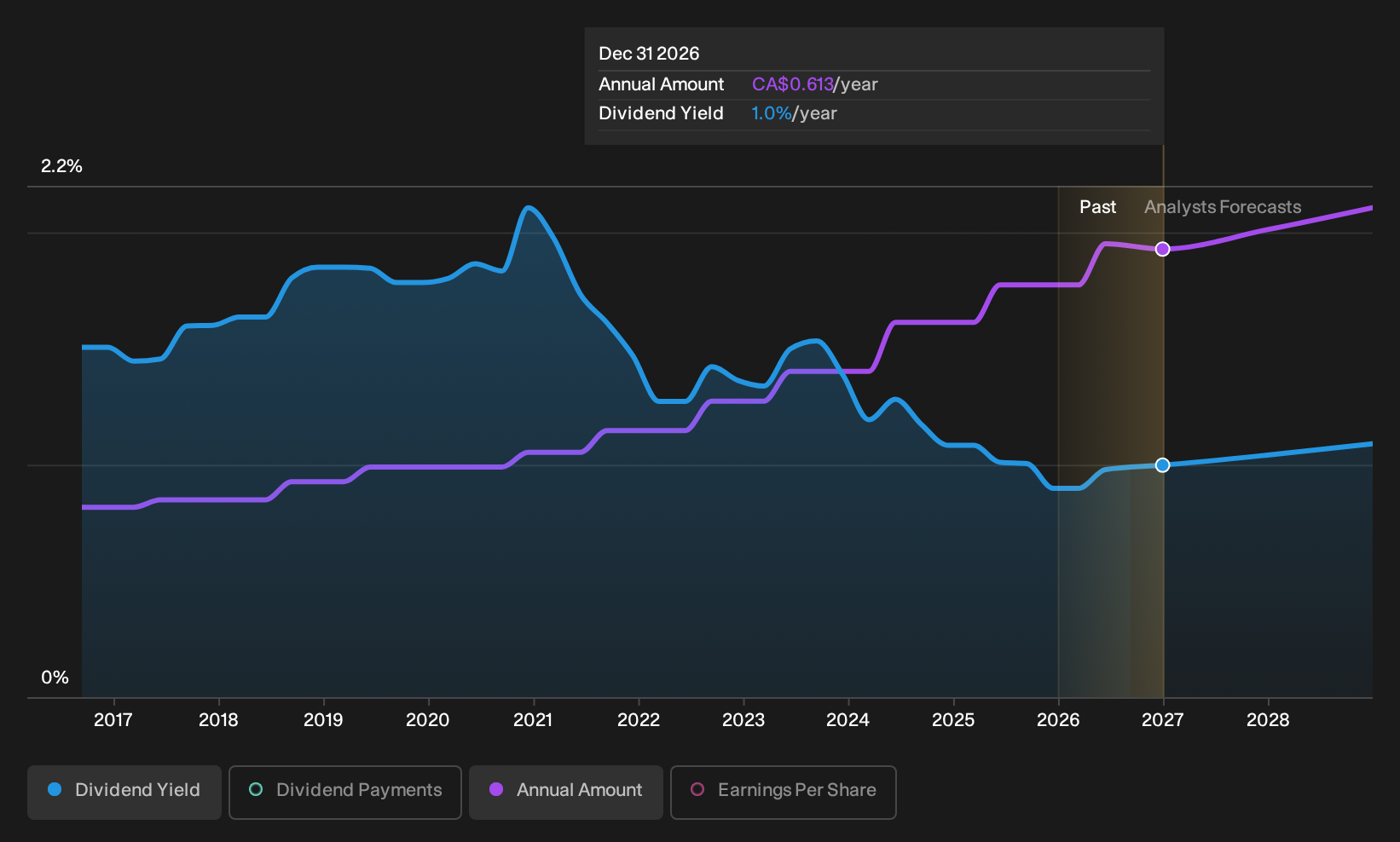The height and width of the screenshot is (842, 1400).
Task: Select the blue data point marker at 2027
Action: coord(1162,465)
